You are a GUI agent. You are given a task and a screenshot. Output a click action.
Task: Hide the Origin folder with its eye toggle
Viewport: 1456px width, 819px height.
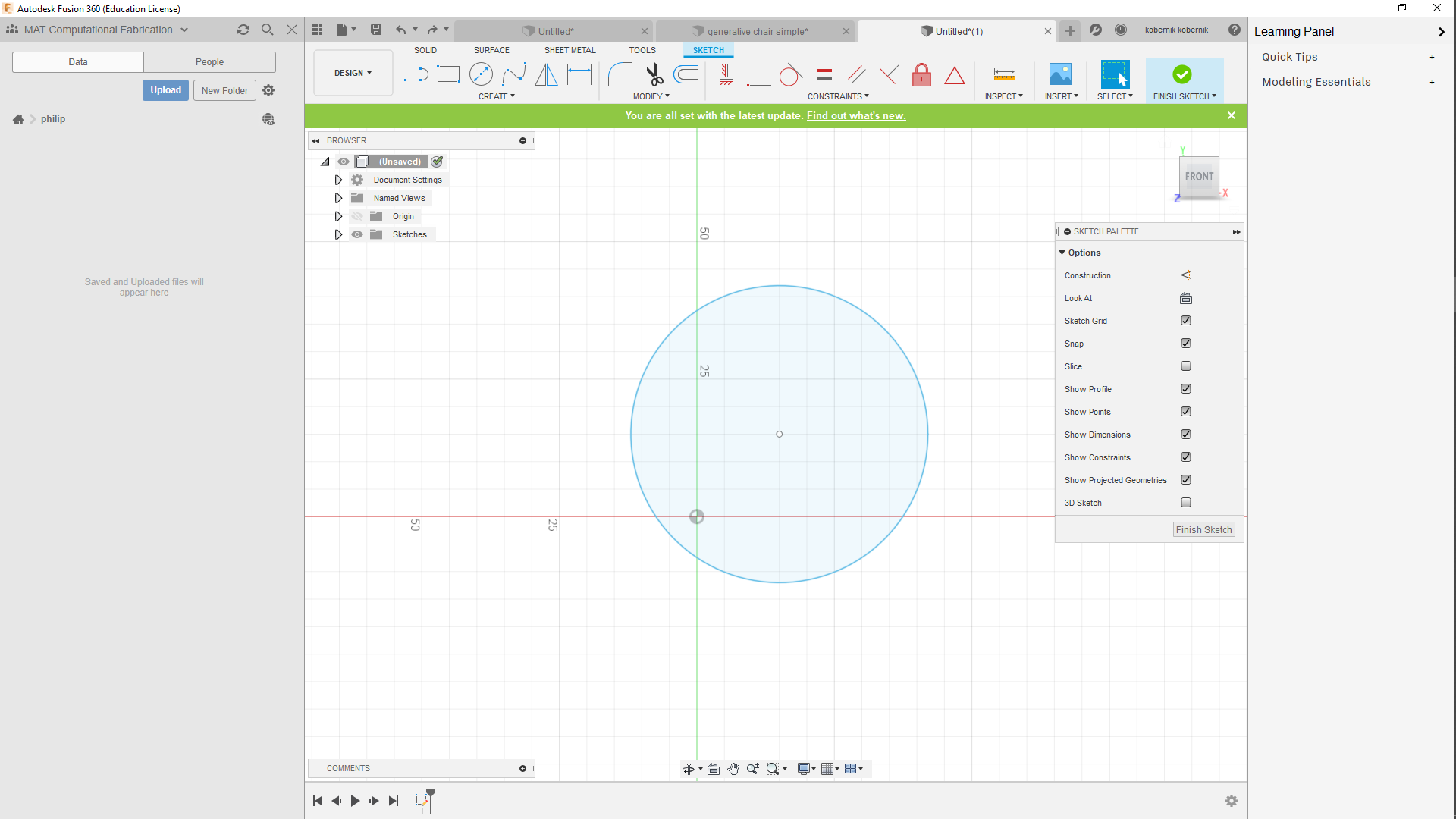click(357, 216)
